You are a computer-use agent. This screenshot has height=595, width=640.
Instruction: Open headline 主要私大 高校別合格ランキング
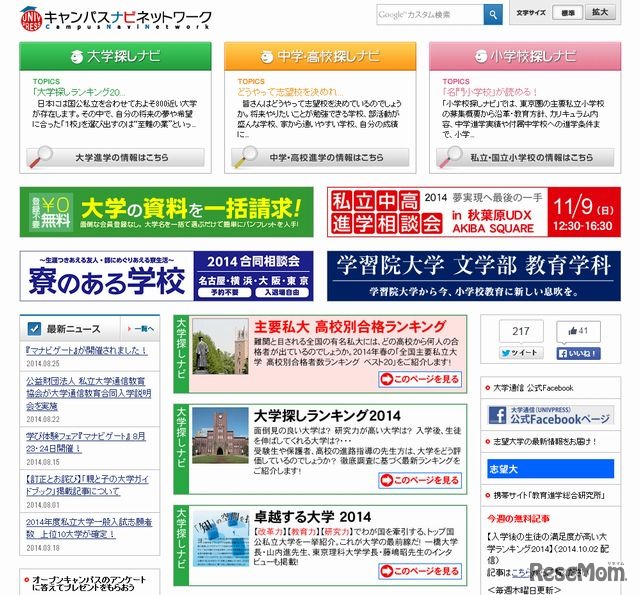click(x=350, y=327)
